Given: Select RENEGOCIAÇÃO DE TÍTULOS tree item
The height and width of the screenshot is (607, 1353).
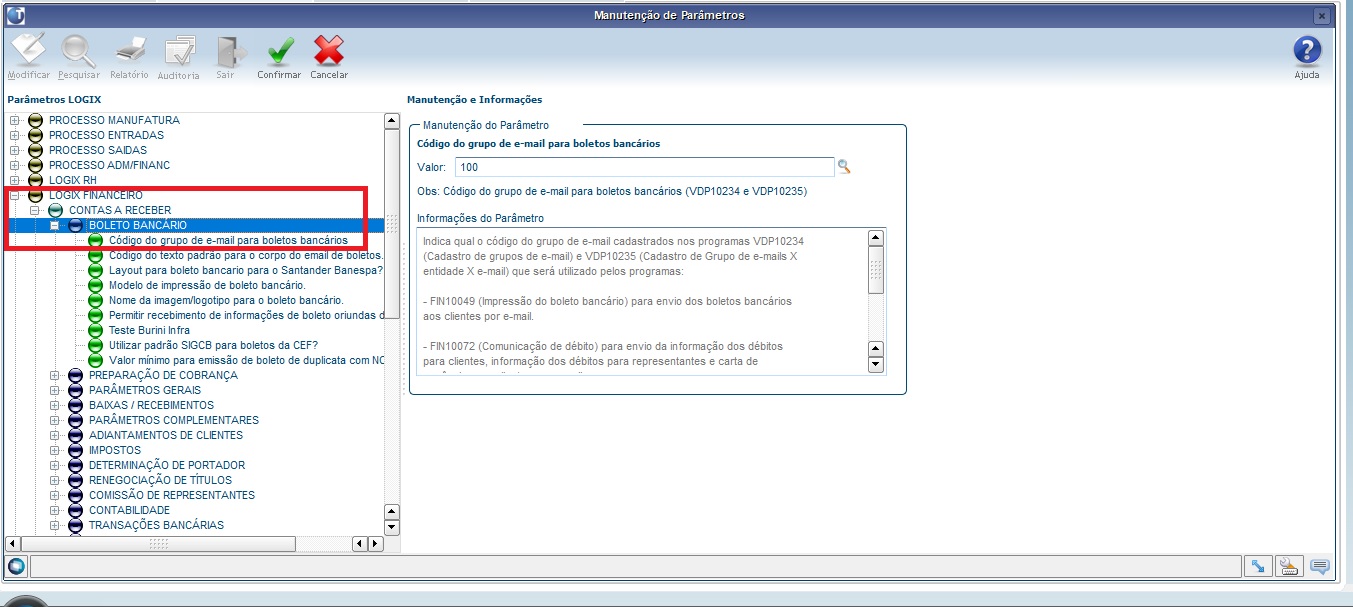Looking at the screenshot, I should [160, 480].
